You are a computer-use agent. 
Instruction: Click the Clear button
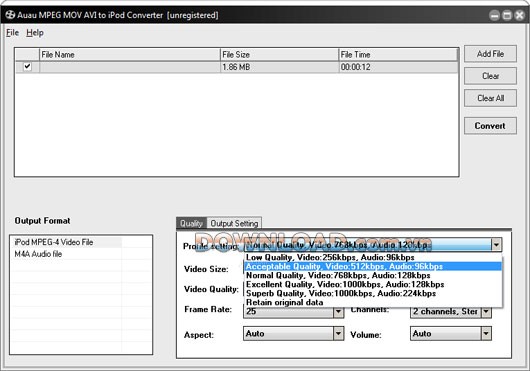tap(490, 76)
